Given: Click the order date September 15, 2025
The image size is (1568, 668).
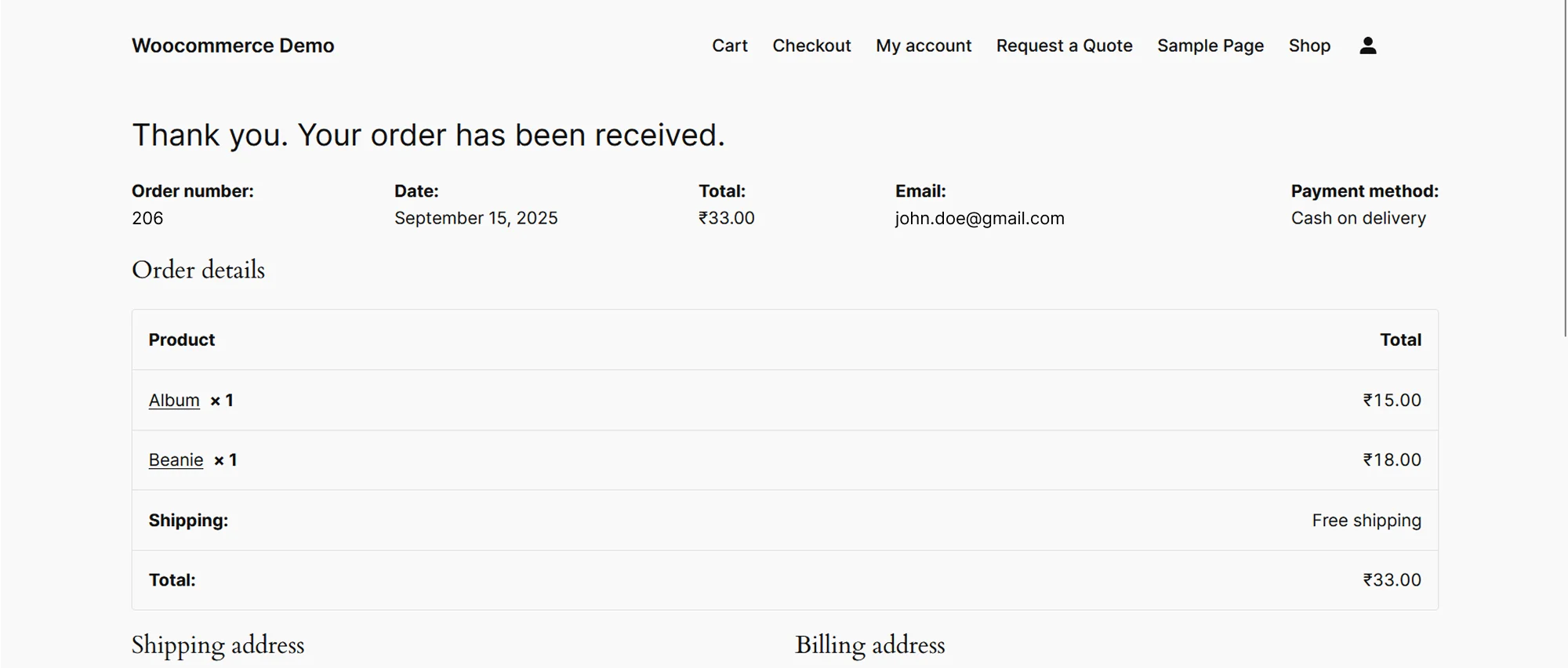Looking at the screenshot, I should [476, 218].
